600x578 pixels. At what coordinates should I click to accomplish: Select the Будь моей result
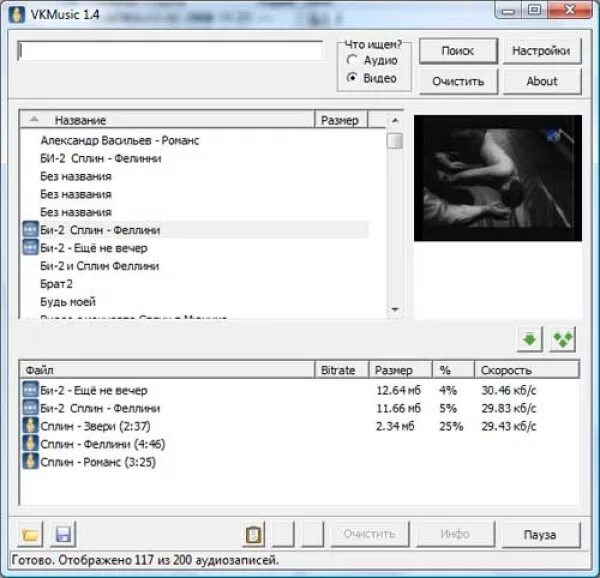pos(68,302)
